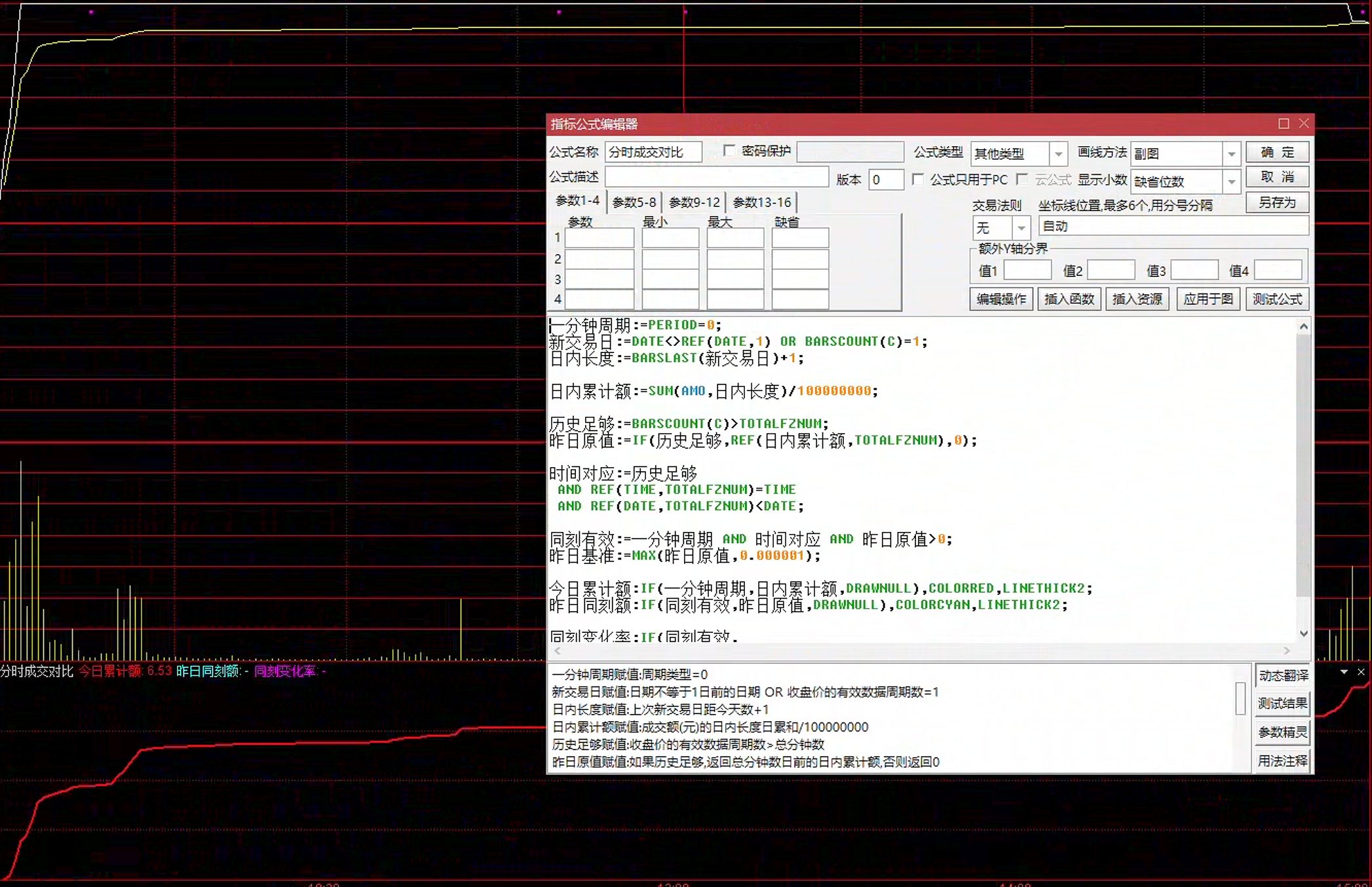Click the translation panel vertical scrollbar thumb
This screenshot has width=1372, height=887.
coord(1240,698)
